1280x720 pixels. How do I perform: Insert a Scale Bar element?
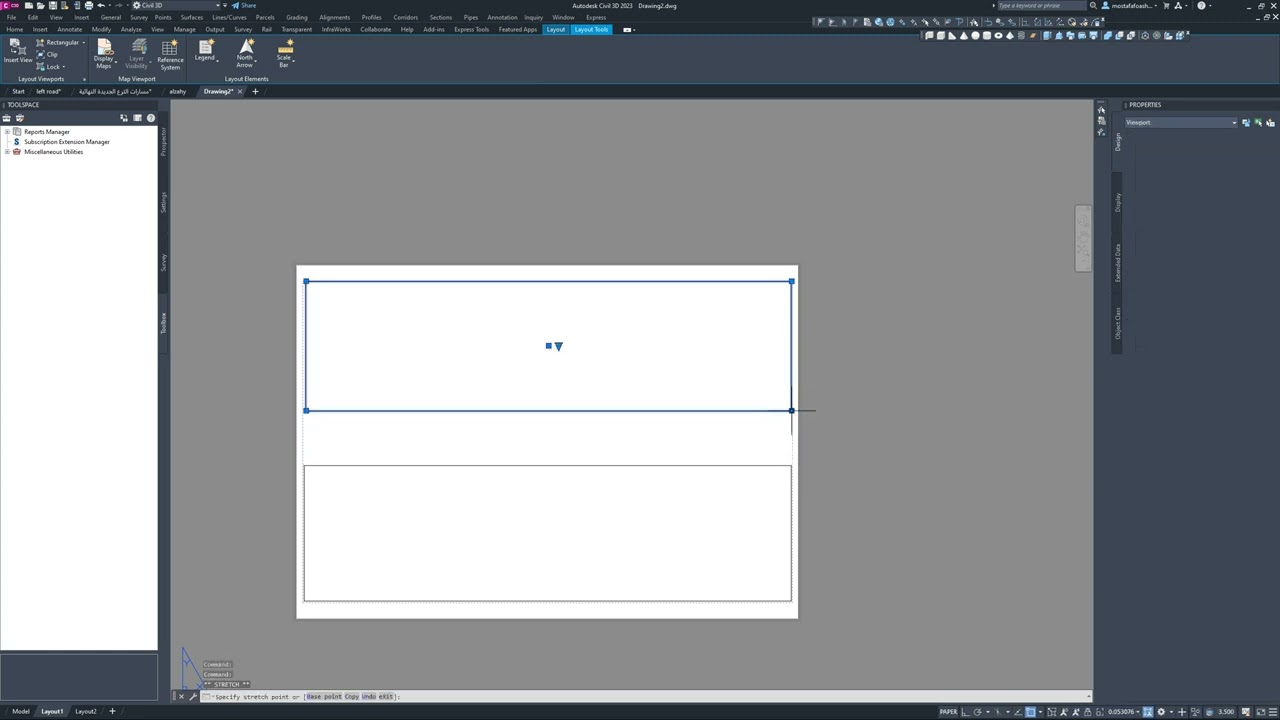285,55
